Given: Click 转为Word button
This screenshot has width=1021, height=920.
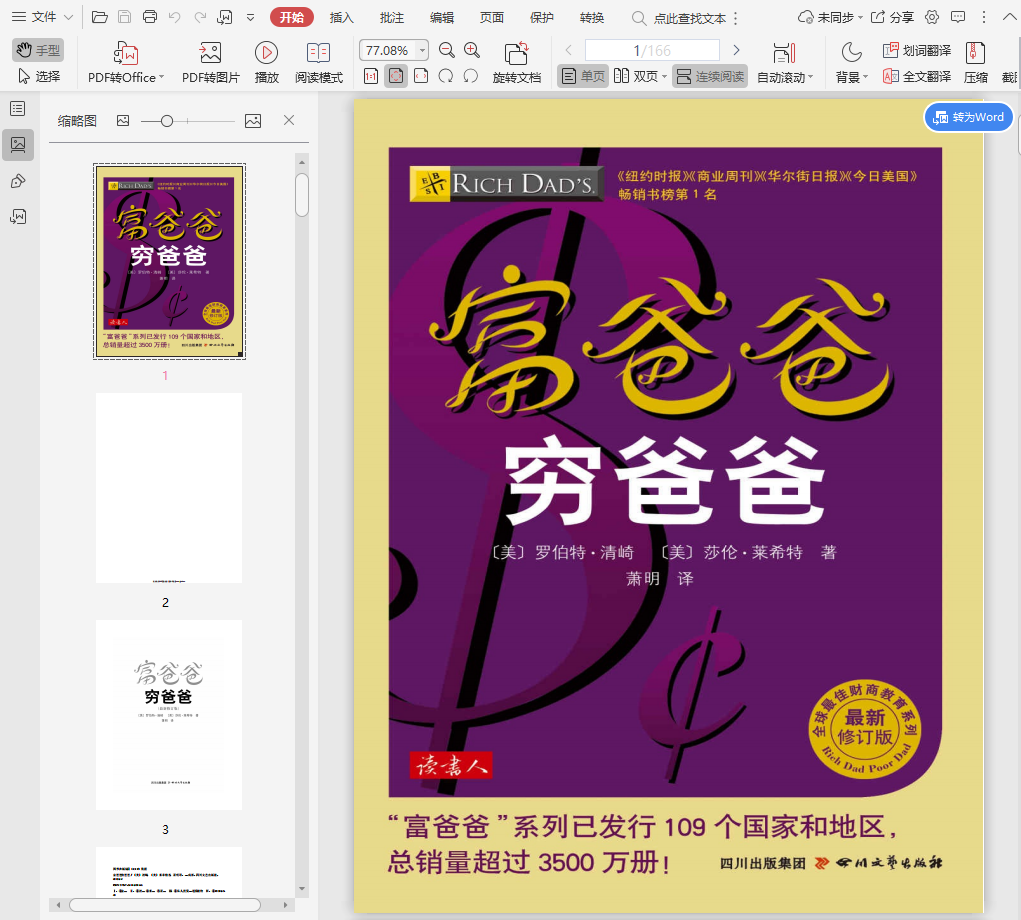Looking at the screenshot, I should [969, 117].
